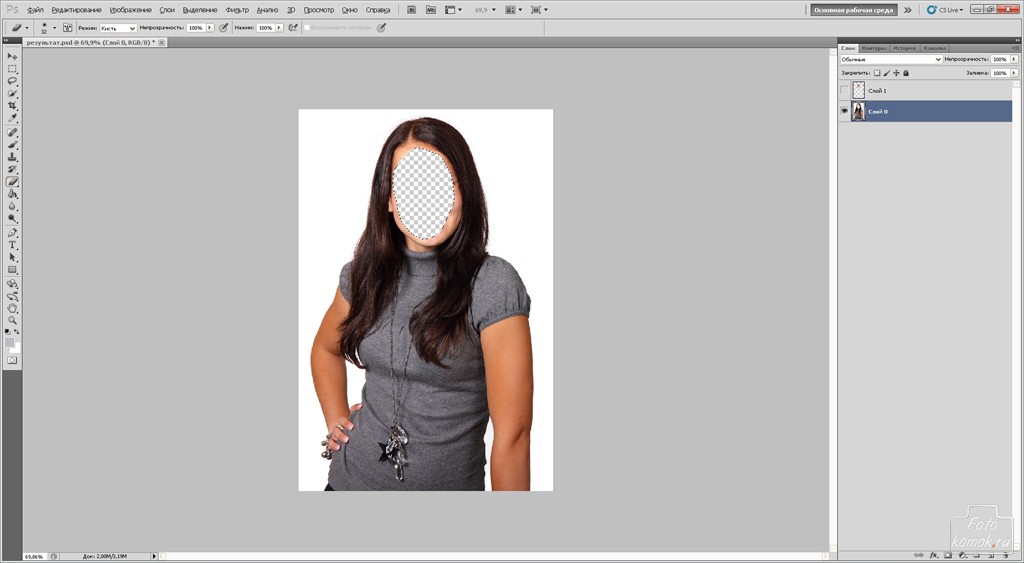This screenshot has width=1024, height=563.
Task: Select the Blur tool
Action: pos(12,207)
